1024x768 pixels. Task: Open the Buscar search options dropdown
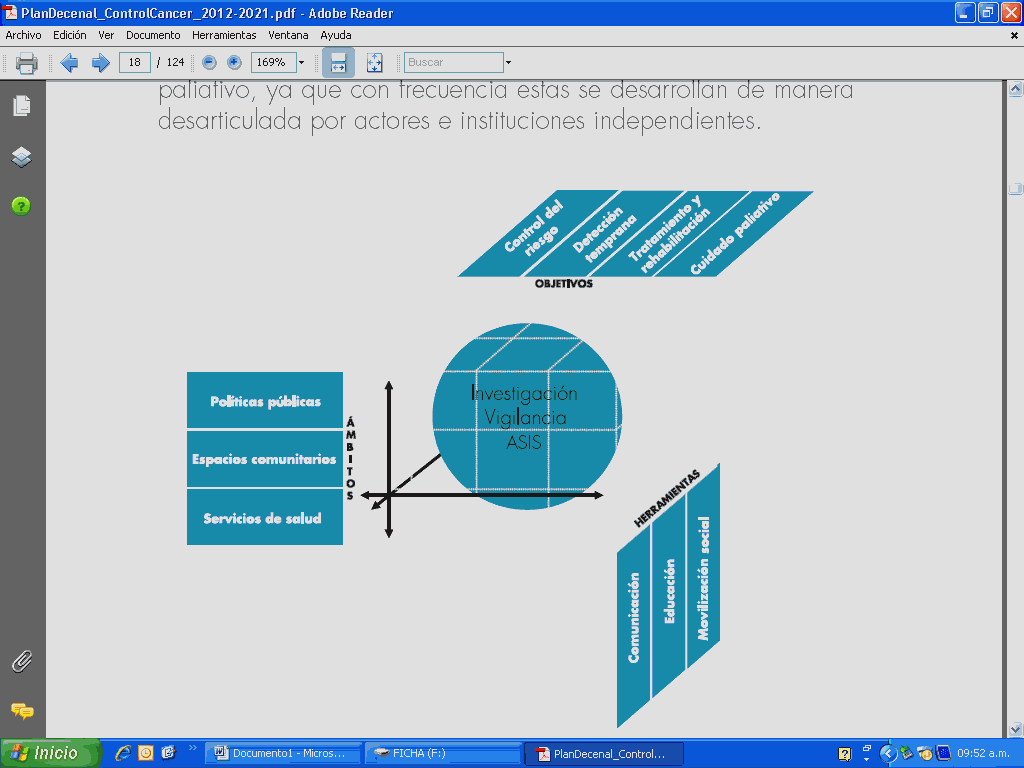pos(508,62)
